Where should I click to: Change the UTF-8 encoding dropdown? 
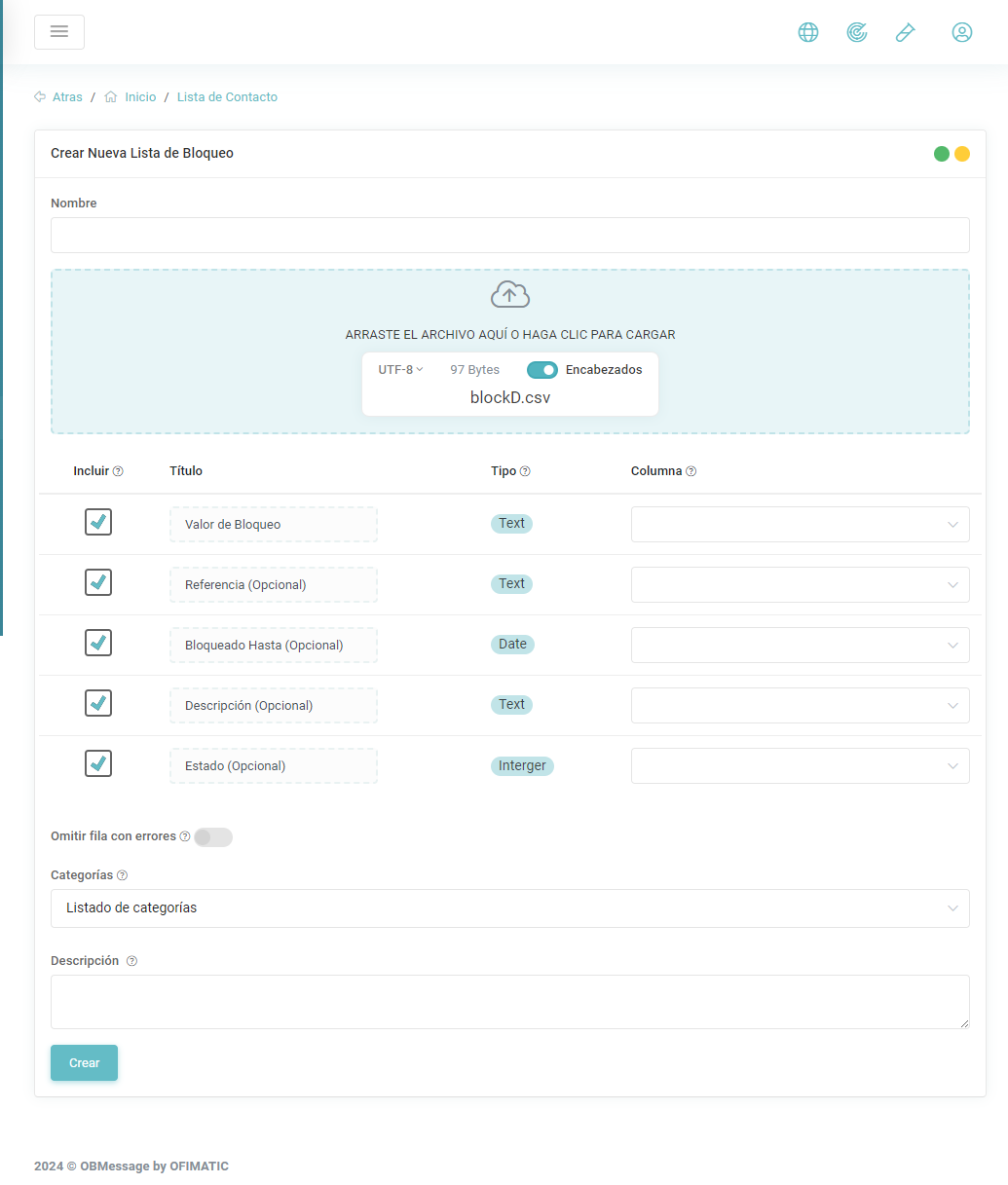(400, 370)
